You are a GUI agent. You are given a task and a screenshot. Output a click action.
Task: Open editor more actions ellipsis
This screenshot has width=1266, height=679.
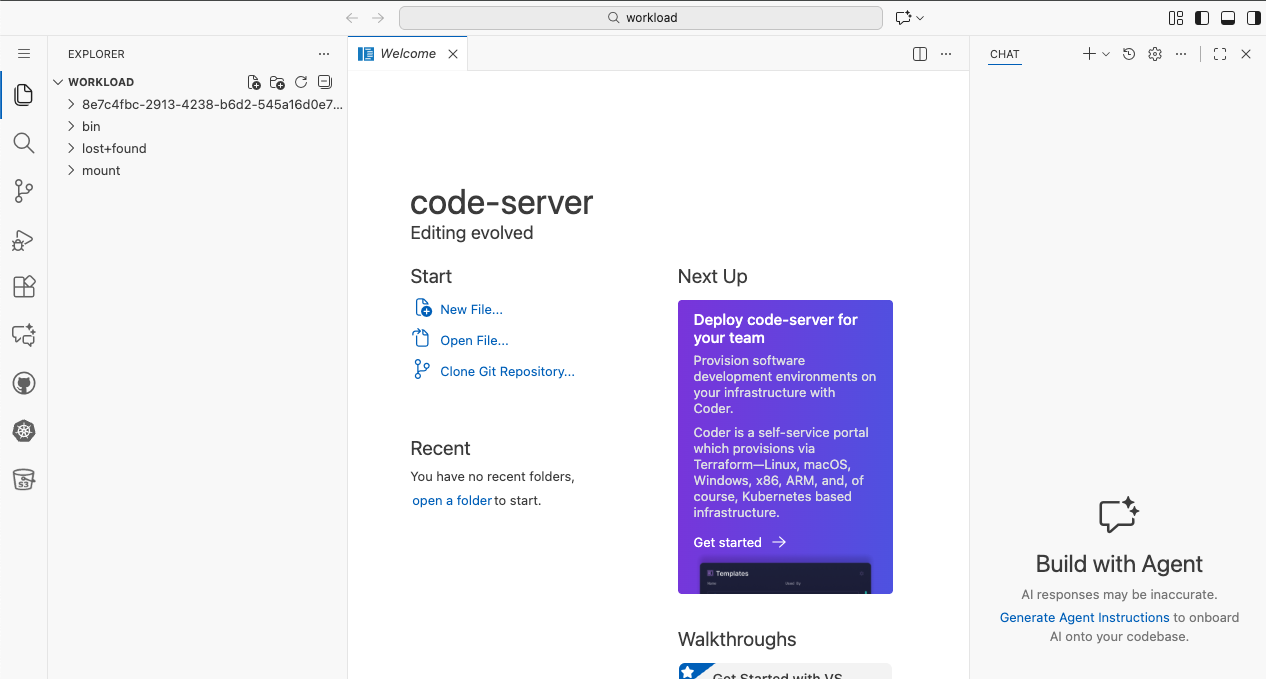946,54
